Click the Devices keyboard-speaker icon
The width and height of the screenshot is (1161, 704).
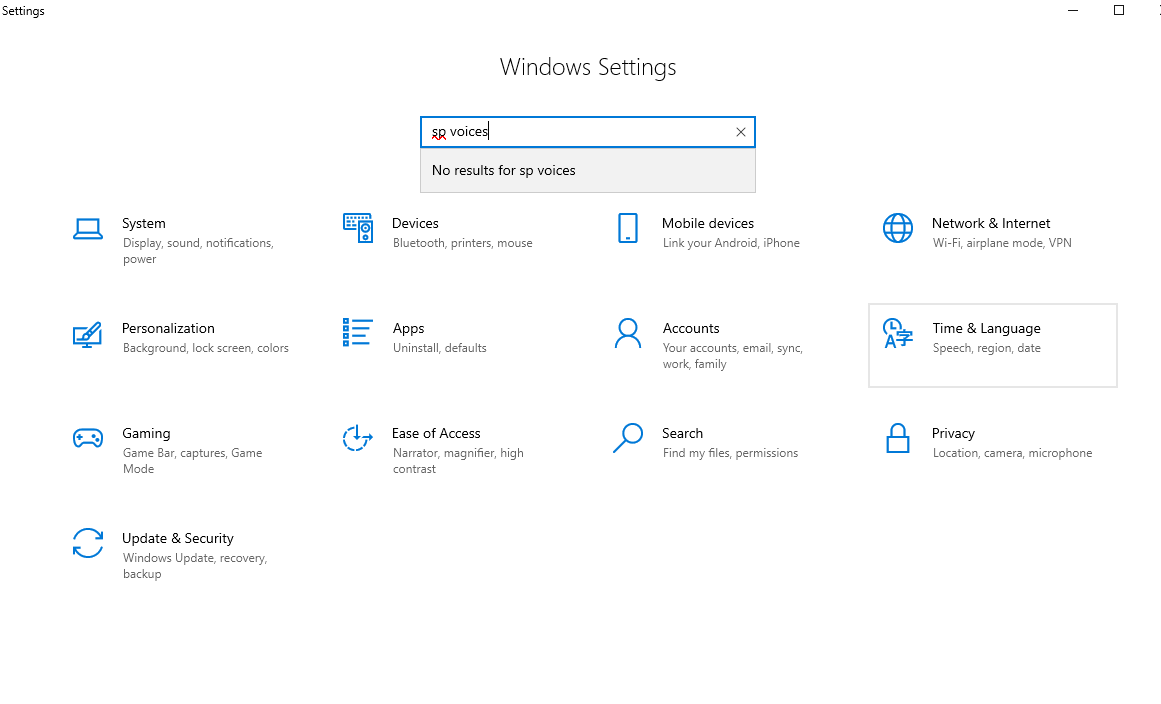[358, 228]
